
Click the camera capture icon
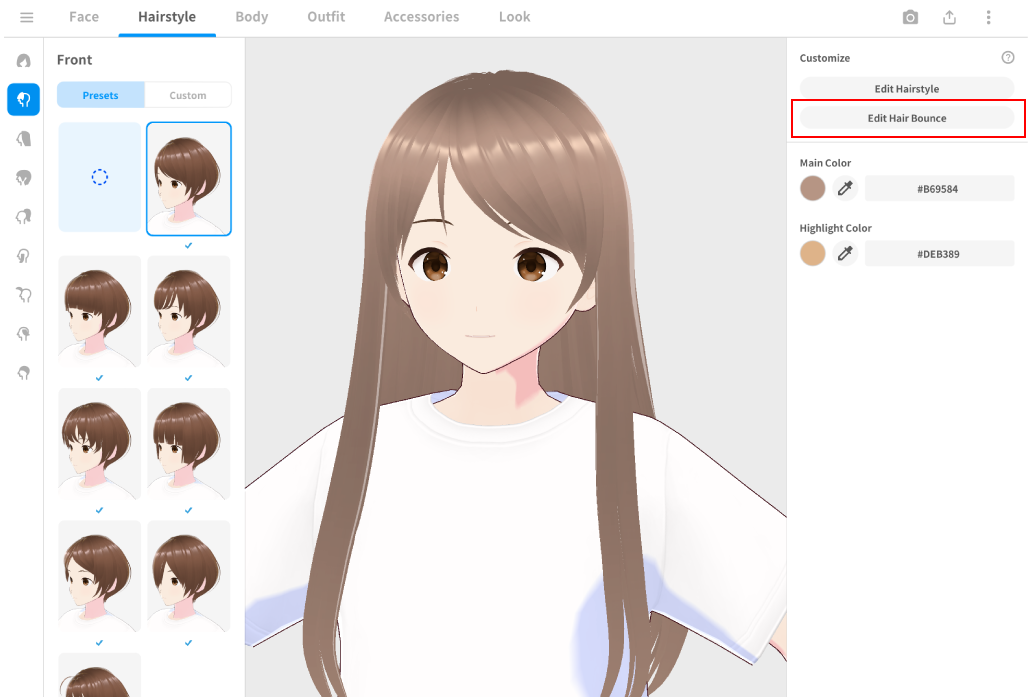[910, 17]
